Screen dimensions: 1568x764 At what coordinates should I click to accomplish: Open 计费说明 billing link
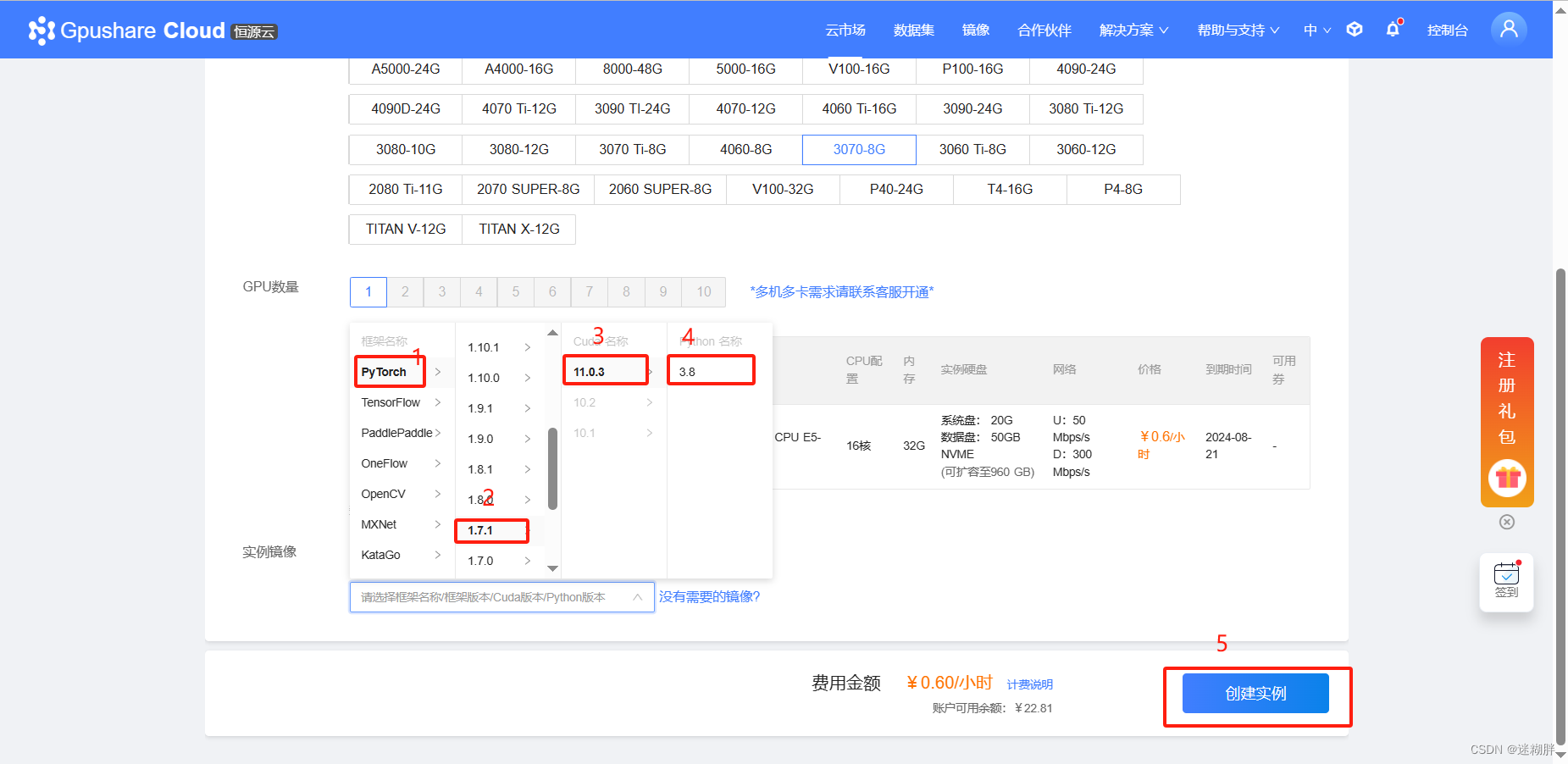pos(1029,684)
